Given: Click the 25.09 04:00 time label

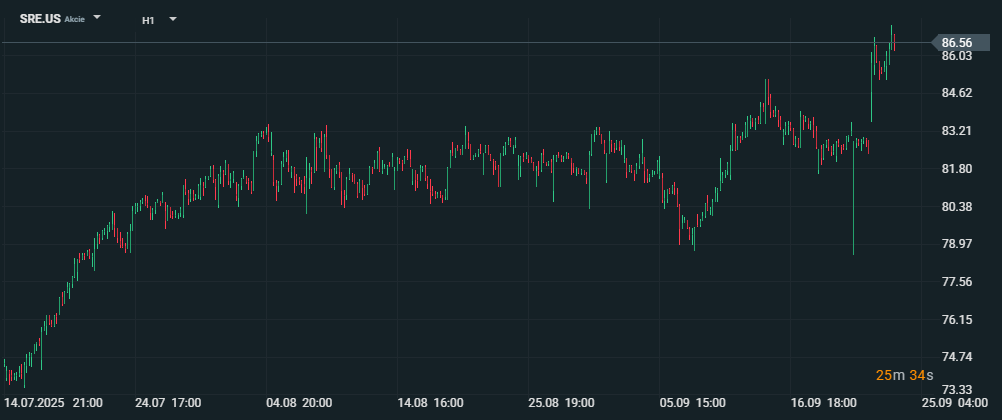Looking at the screenshot, I should (x=955, y=403).
